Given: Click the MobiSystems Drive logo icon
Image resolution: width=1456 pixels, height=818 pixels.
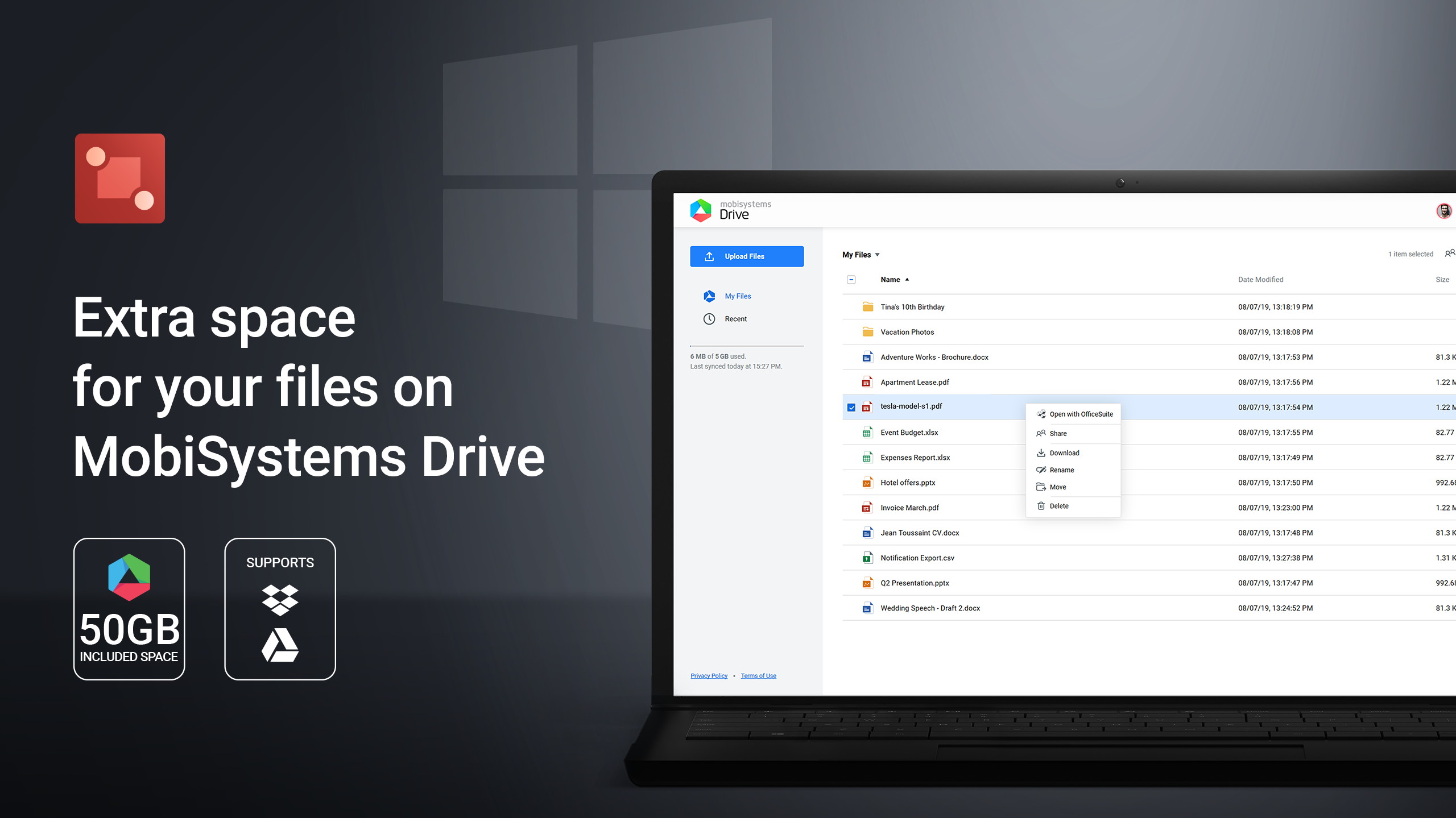Looking at the screenshot, I should point(701,210).
